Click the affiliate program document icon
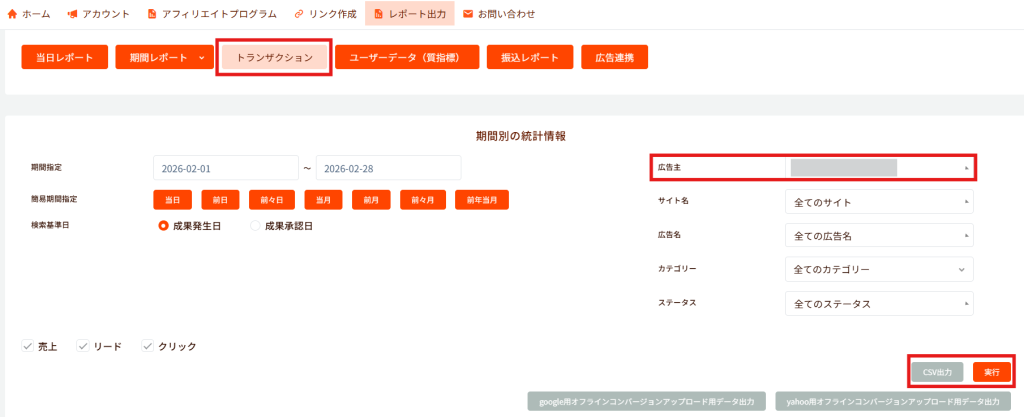Viewport: 1024px width, 417px height. [151, 14]
